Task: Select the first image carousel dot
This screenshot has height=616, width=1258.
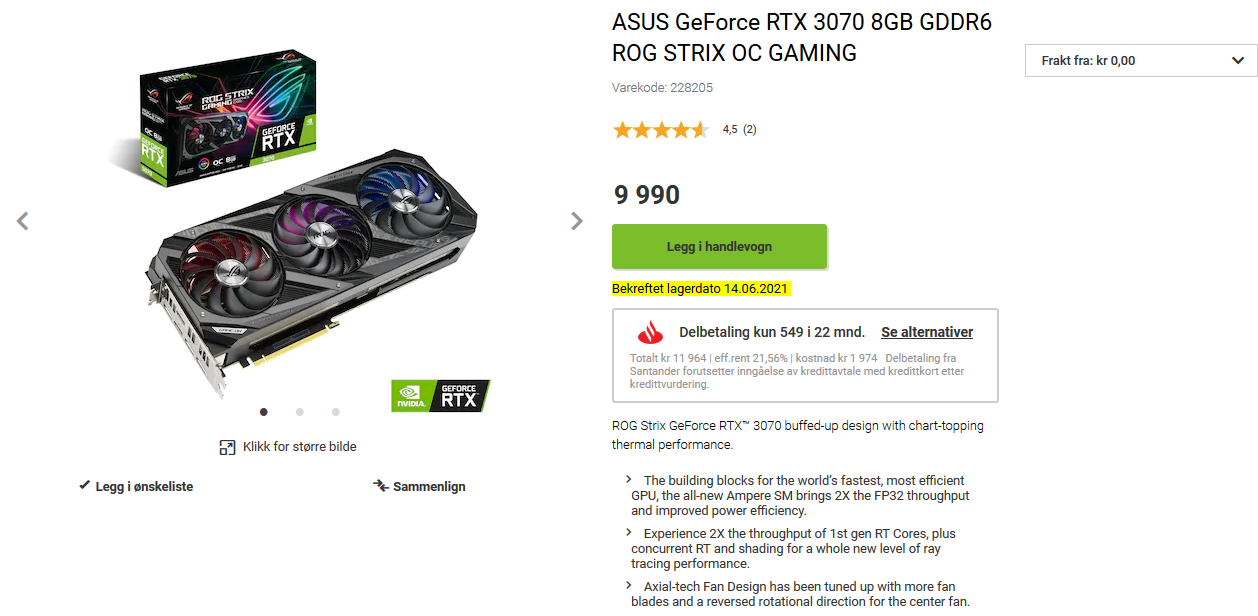Action: 264,411
